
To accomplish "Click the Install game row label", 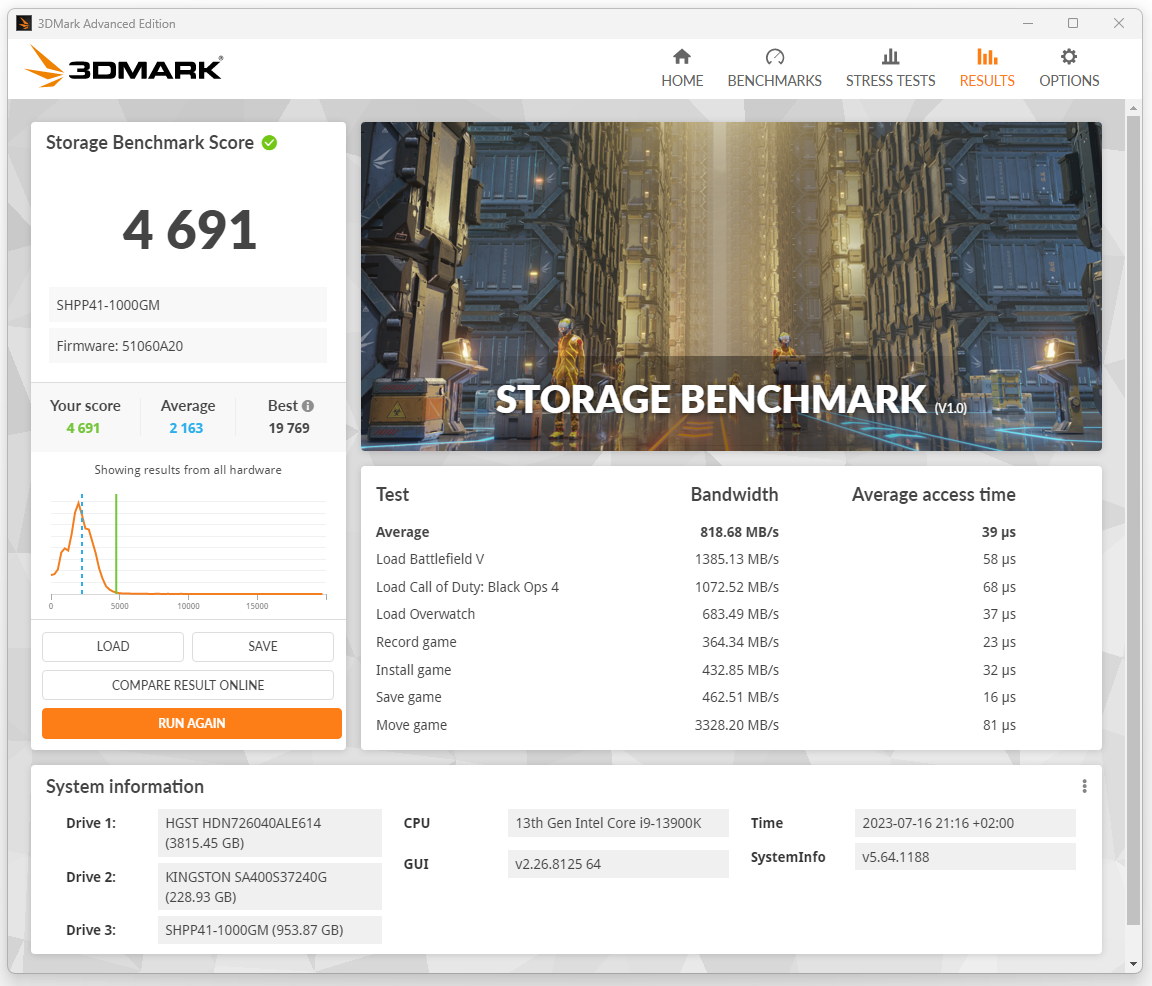I will (414, 670).
